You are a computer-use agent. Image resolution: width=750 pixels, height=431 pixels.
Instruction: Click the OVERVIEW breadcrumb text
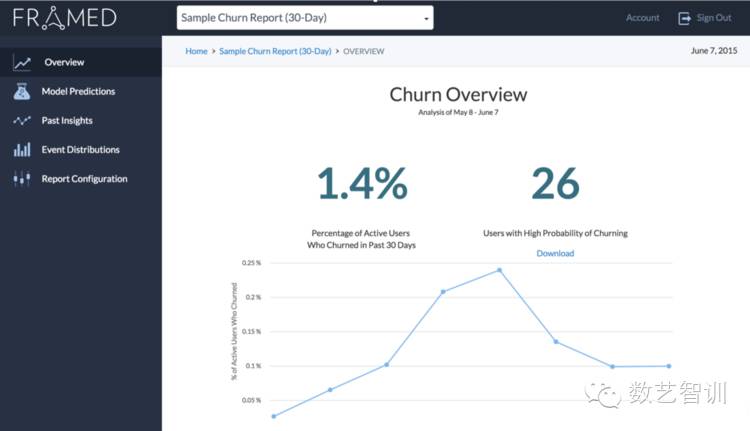click(364, 51)
